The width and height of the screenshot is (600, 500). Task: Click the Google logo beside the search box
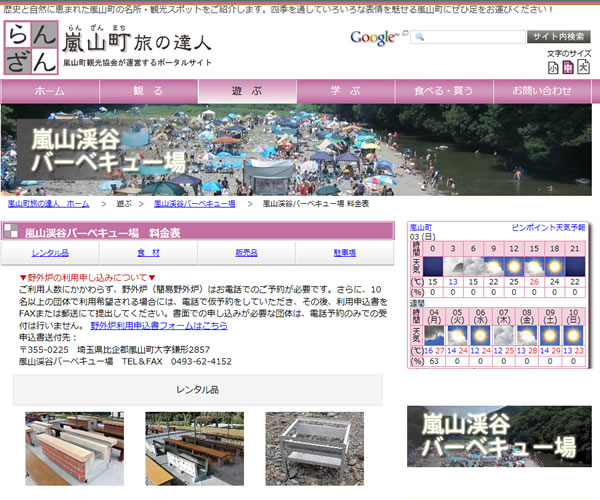coord(374,38)
